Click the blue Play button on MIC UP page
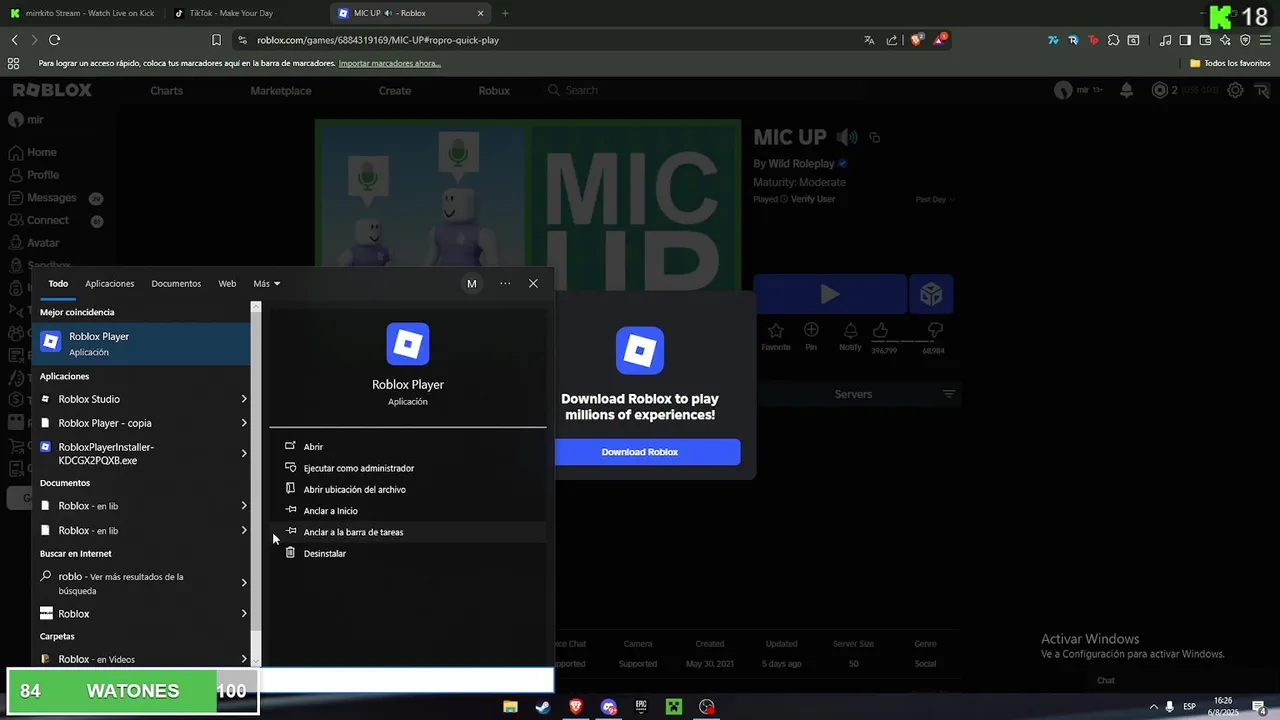This screenshot has width=1280, height=720. (830, 294)
